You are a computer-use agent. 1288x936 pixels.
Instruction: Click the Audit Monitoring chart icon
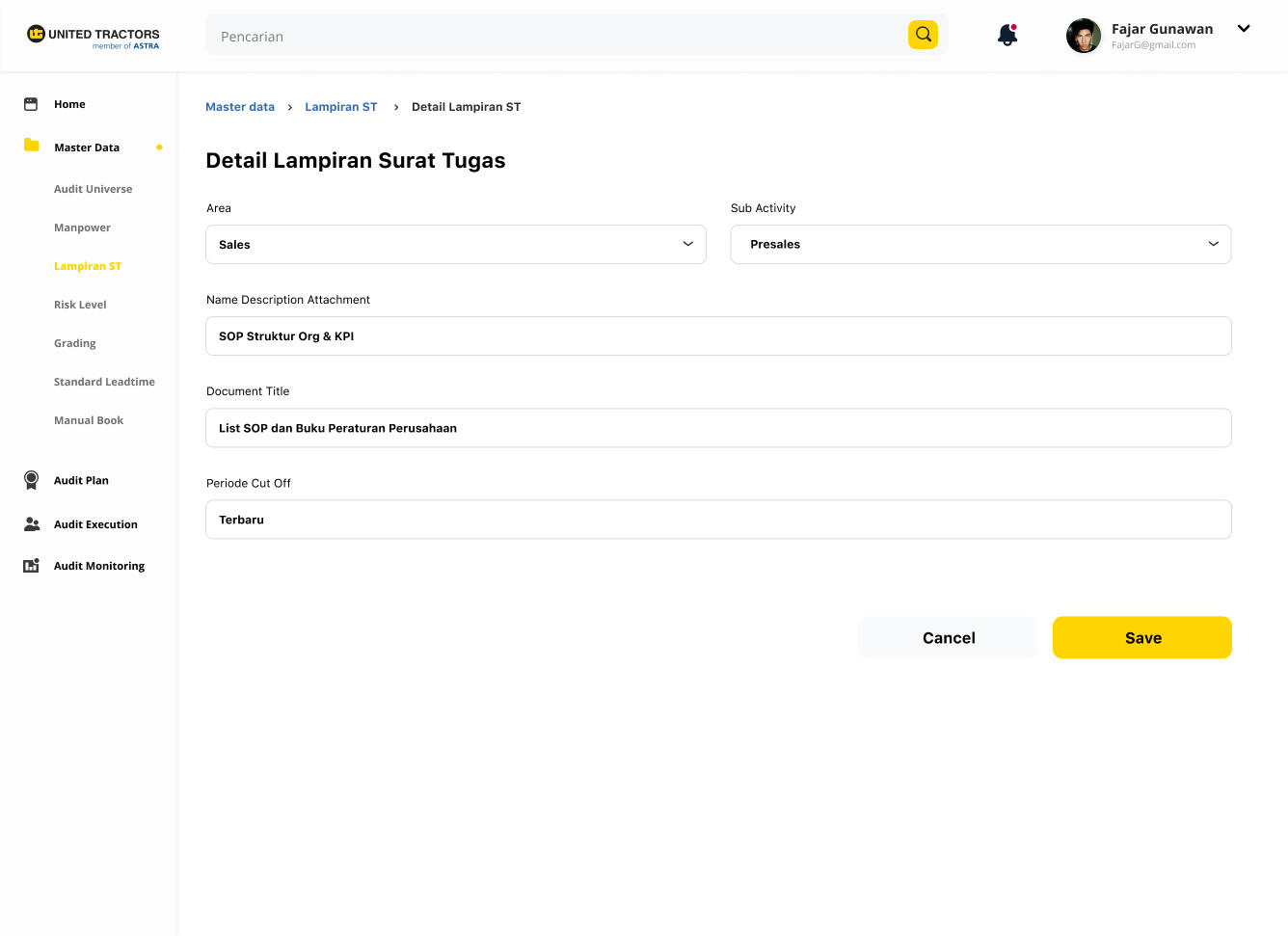[31, 566]
